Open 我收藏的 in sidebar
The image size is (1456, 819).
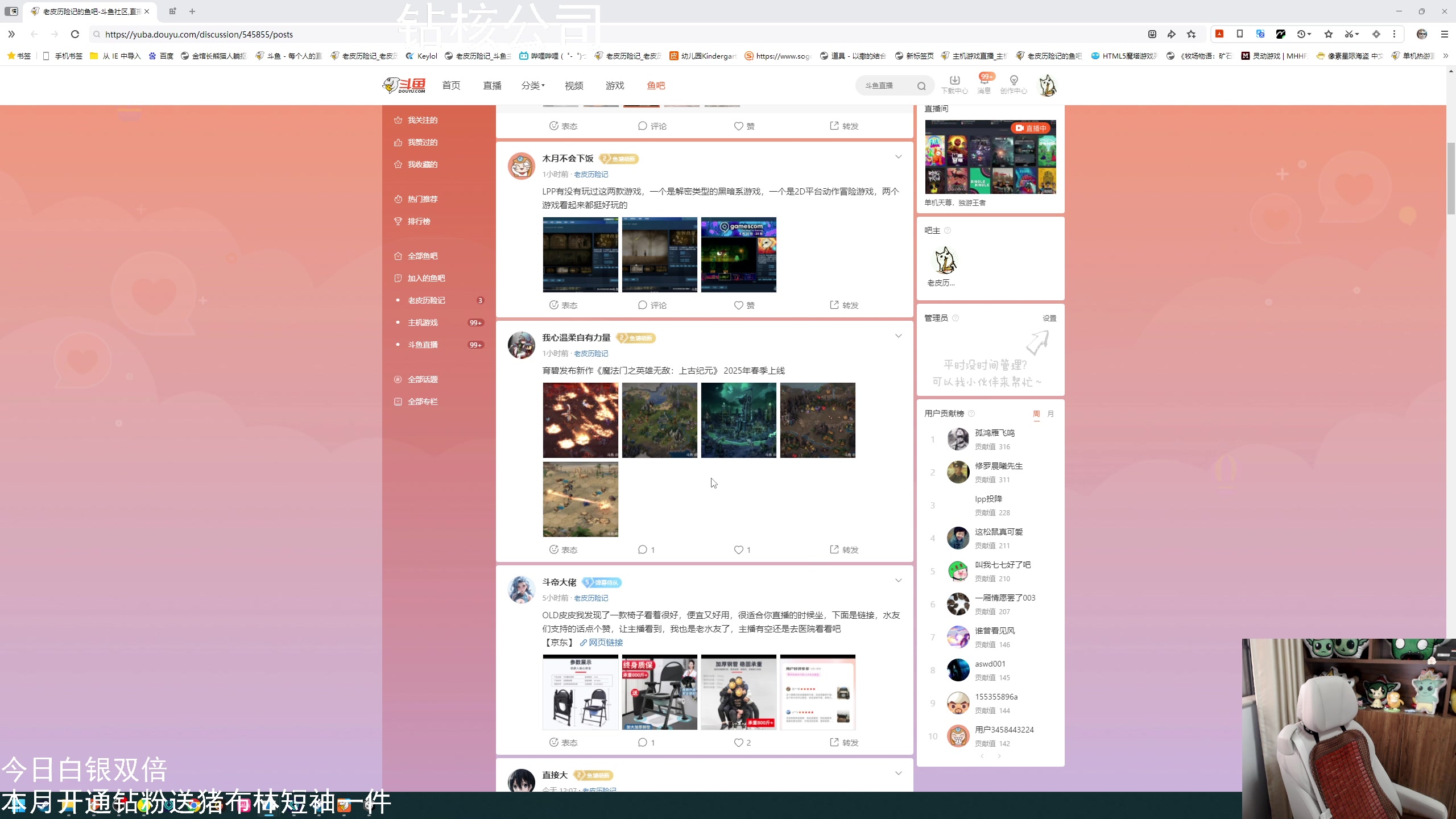pos(422,164)
